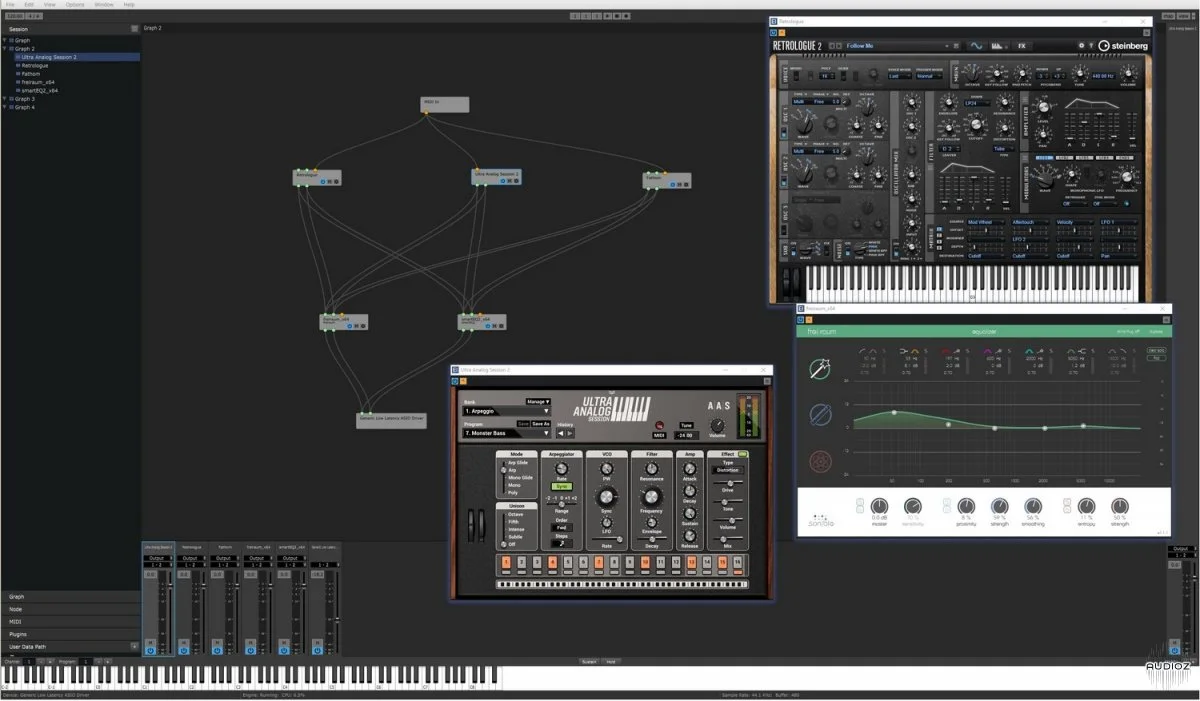Open the Program dropdown showing 7. Monster Bass
Viewport: 1200px width, 701px height.
point(507,433)
